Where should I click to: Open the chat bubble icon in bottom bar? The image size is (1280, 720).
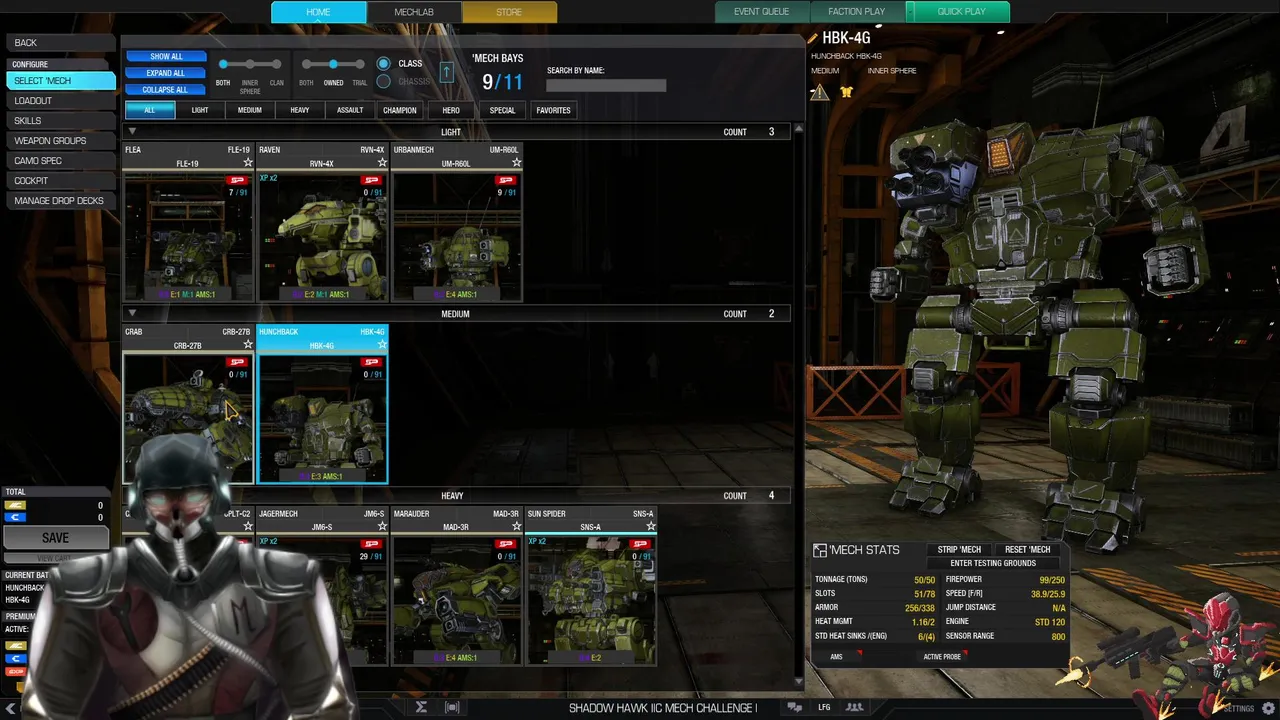tap(794, 707)
